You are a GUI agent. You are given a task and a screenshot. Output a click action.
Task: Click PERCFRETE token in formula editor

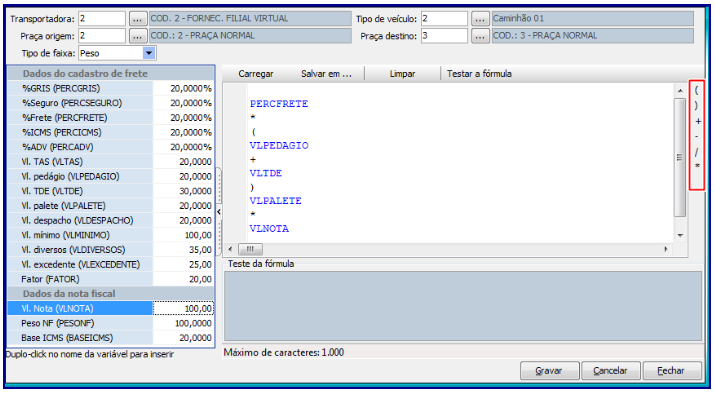pyautogui.click(x=279, y=104)
